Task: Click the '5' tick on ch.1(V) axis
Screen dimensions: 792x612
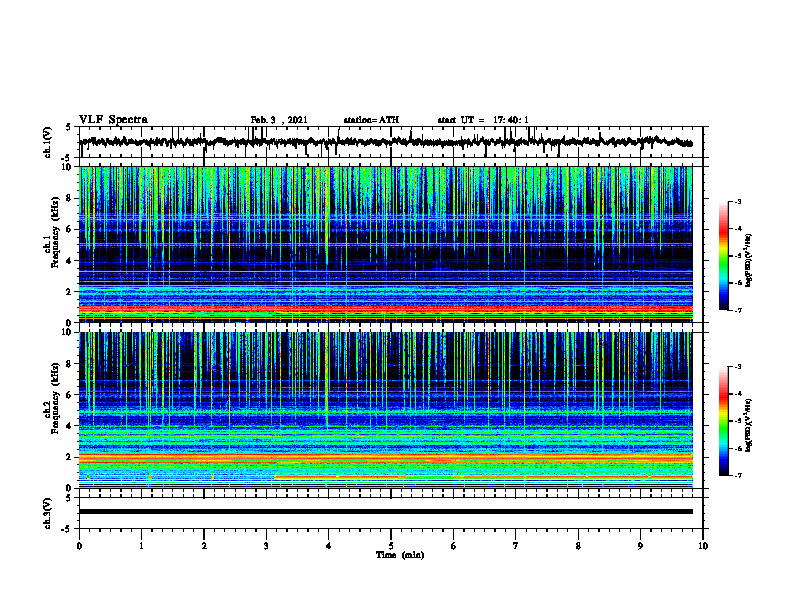Action: 68,128
